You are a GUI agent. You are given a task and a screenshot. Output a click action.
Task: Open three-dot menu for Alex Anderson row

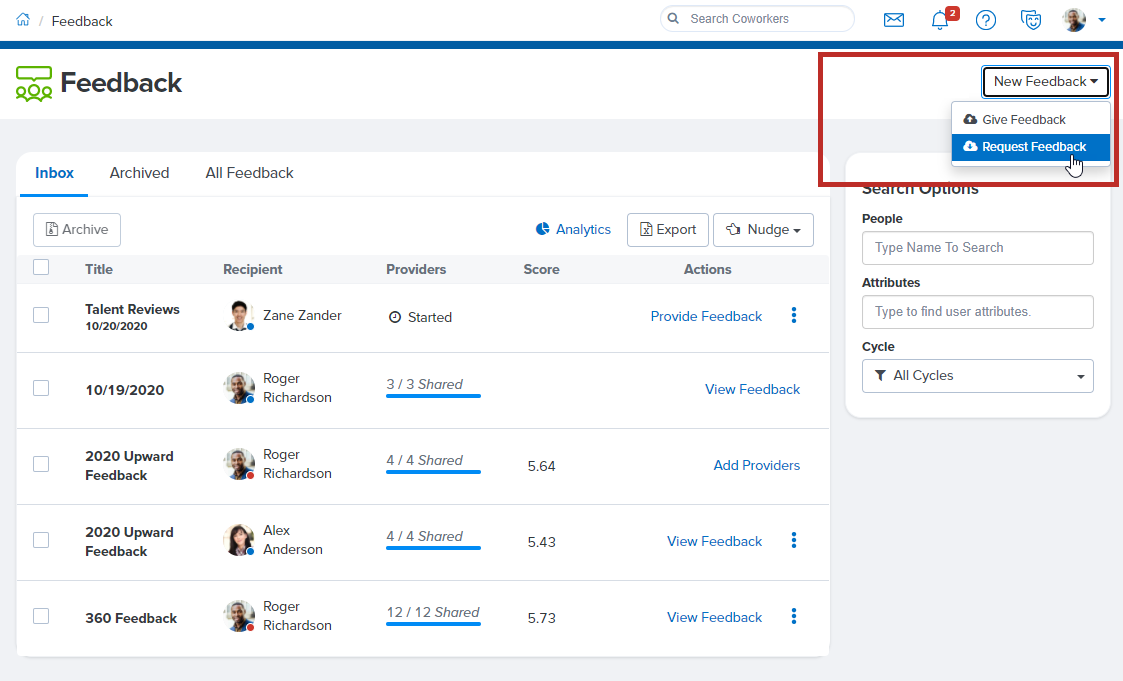pyautogui.click(x=794, y=541)
